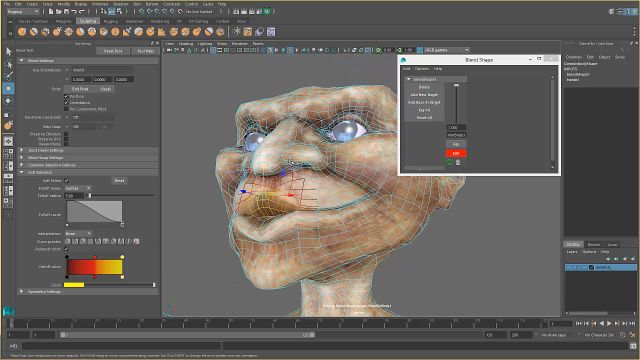Click the Maya logo at toolbox bottom
This screenshot has width=640, height=360.
coord(8,311)
